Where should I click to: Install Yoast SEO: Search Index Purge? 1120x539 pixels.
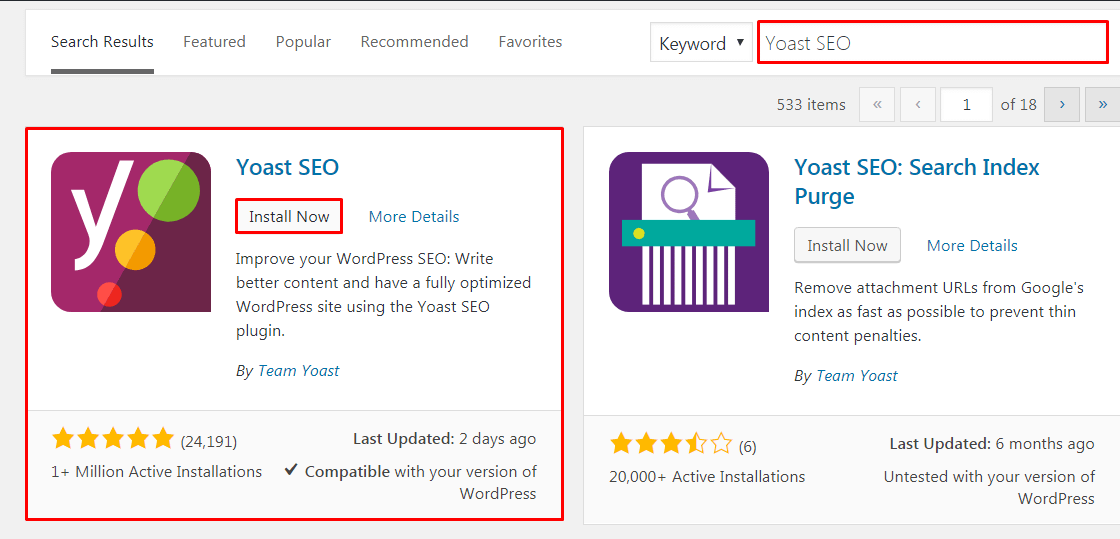tap(847, 246)
